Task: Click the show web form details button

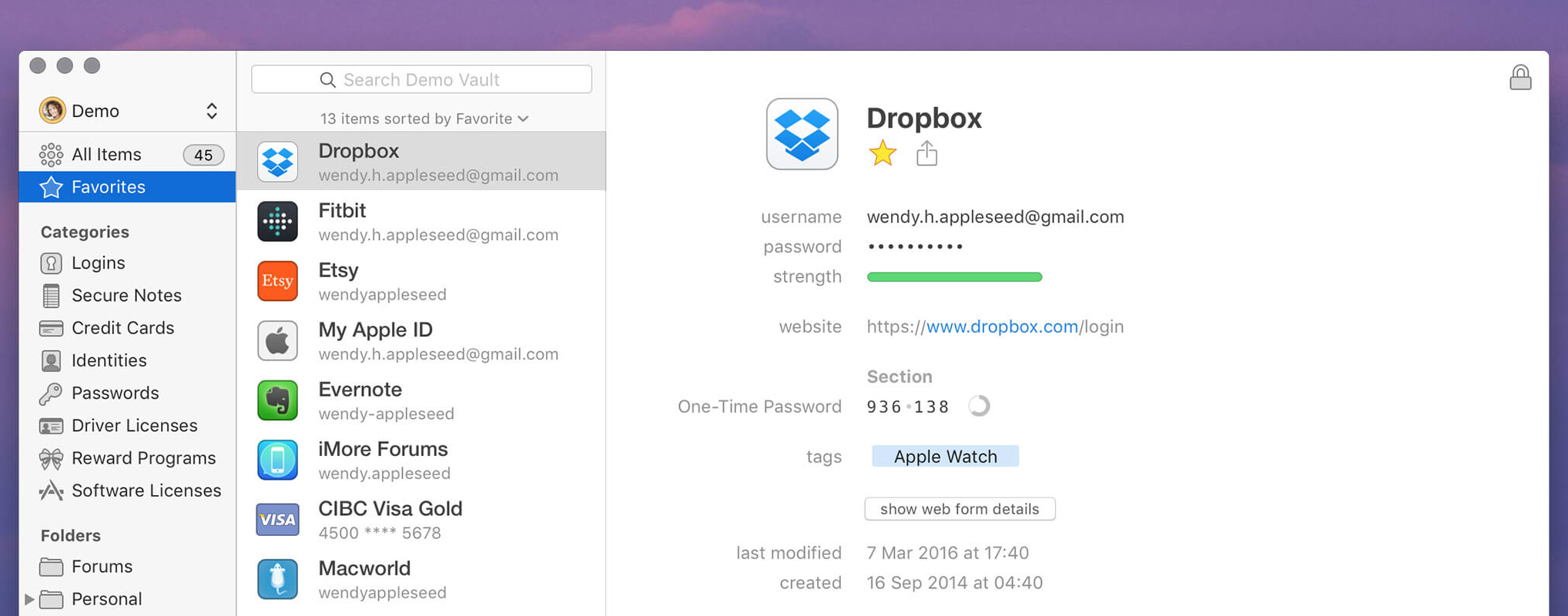Action: (x=960, y=509)
